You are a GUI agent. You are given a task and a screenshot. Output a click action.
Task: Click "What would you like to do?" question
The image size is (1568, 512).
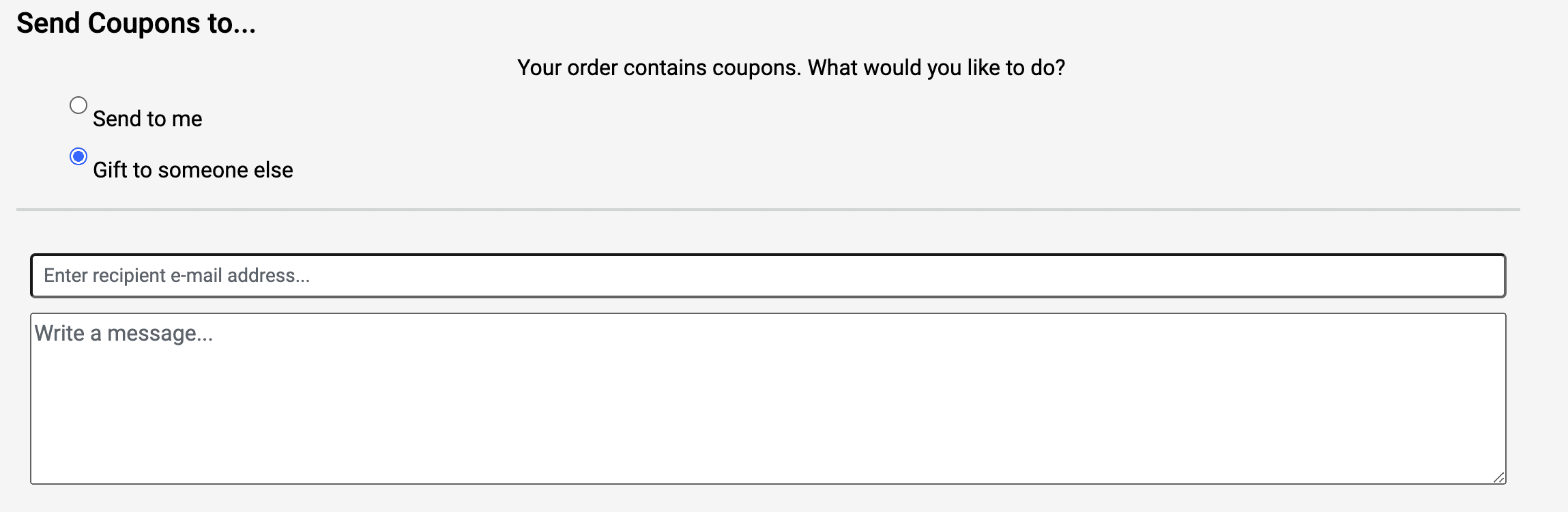tap(936, 68)
